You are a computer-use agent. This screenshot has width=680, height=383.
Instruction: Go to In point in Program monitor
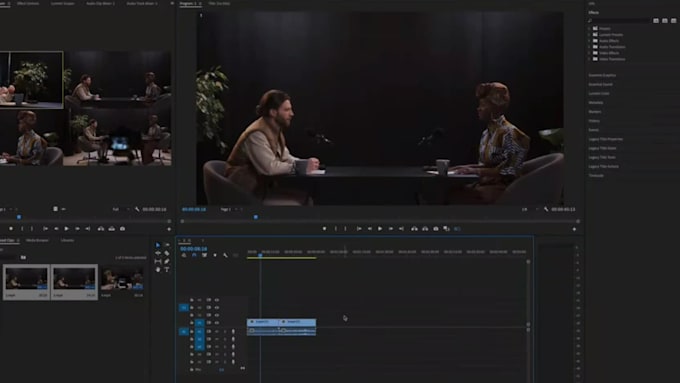point(359,229)
